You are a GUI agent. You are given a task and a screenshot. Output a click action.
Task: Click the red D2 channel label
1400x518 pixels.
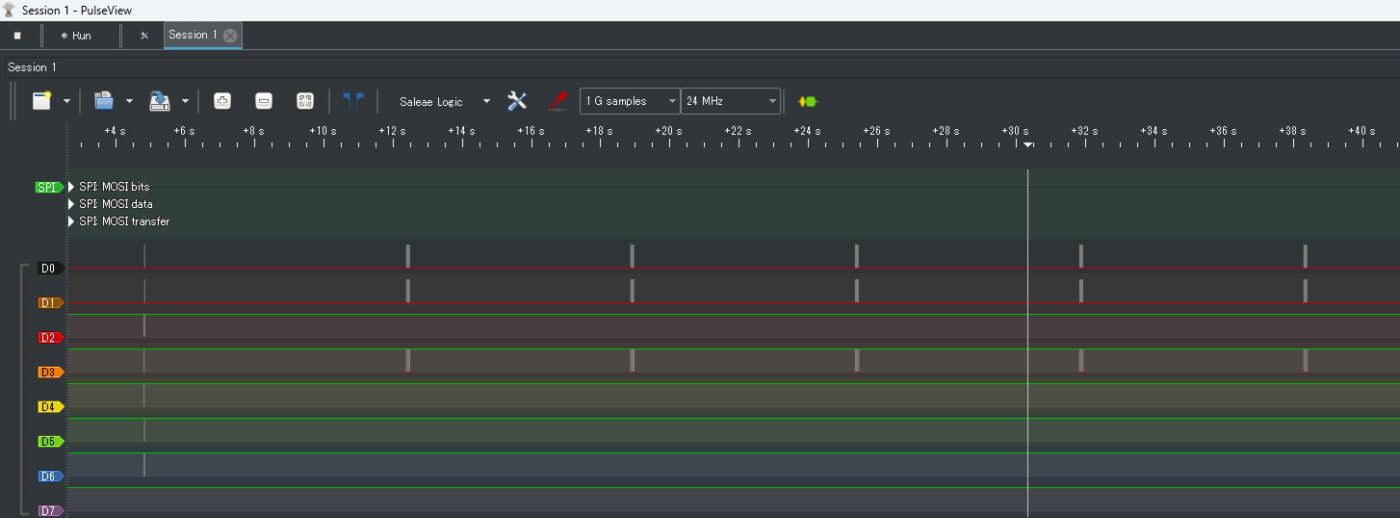point(51,337)
